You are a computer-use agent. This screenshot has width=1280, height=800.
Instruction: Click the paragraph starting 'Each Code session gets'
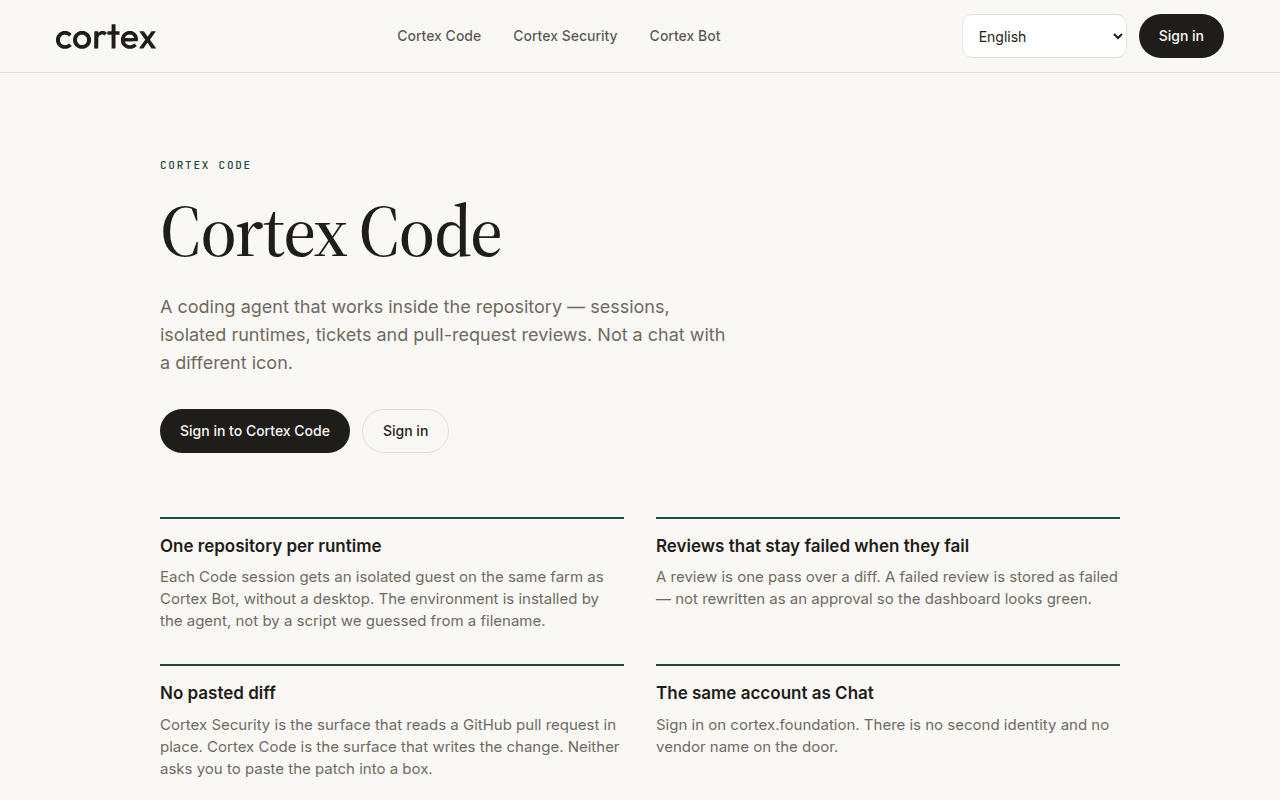click(382, 599)
